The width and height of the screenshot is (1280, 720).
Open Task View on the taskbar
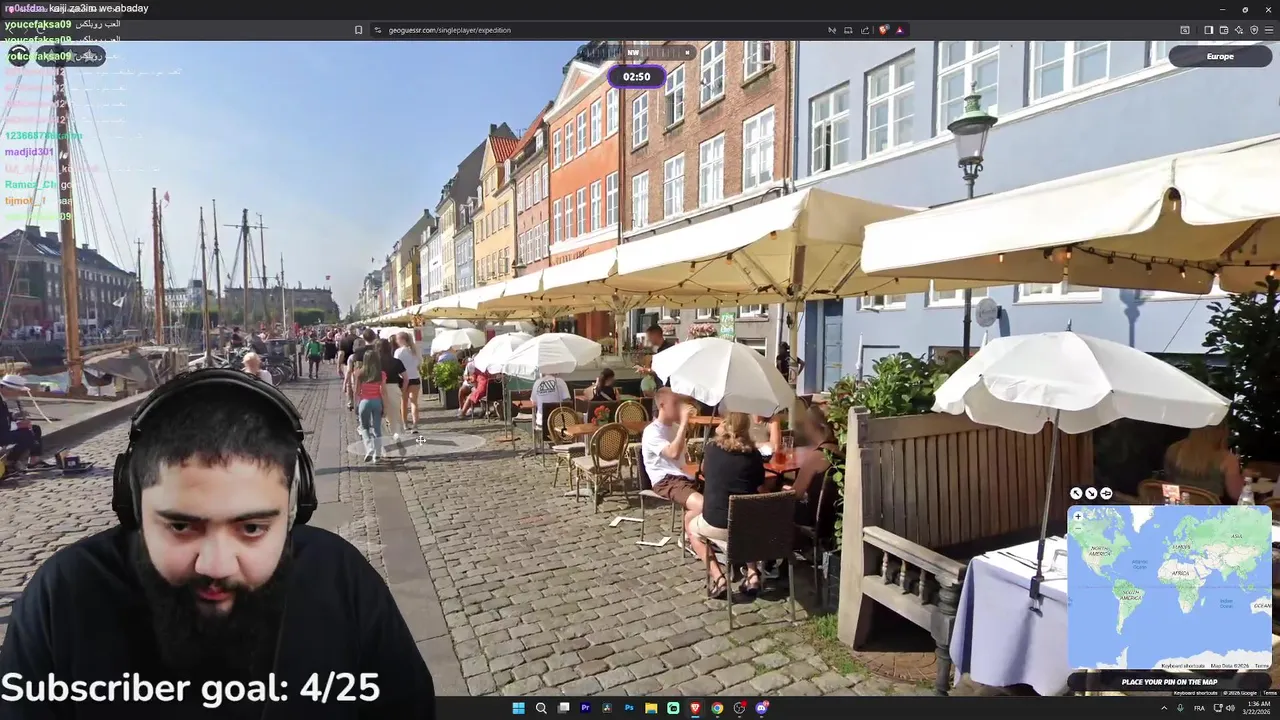563,708
